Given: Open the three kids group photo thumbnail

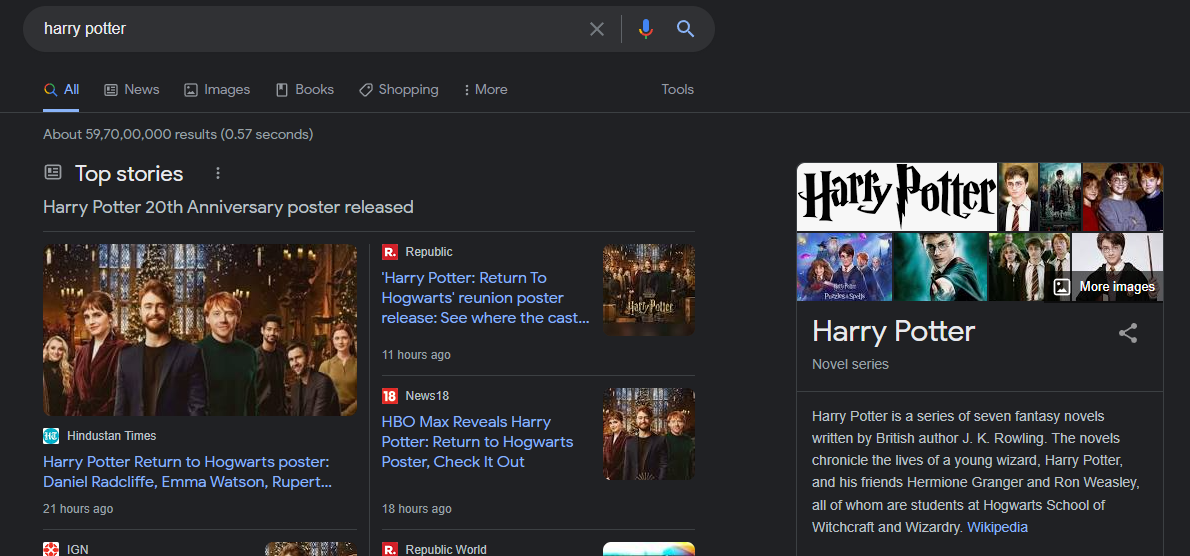Looking at the screenshot, I should (x=1122, y=197).
